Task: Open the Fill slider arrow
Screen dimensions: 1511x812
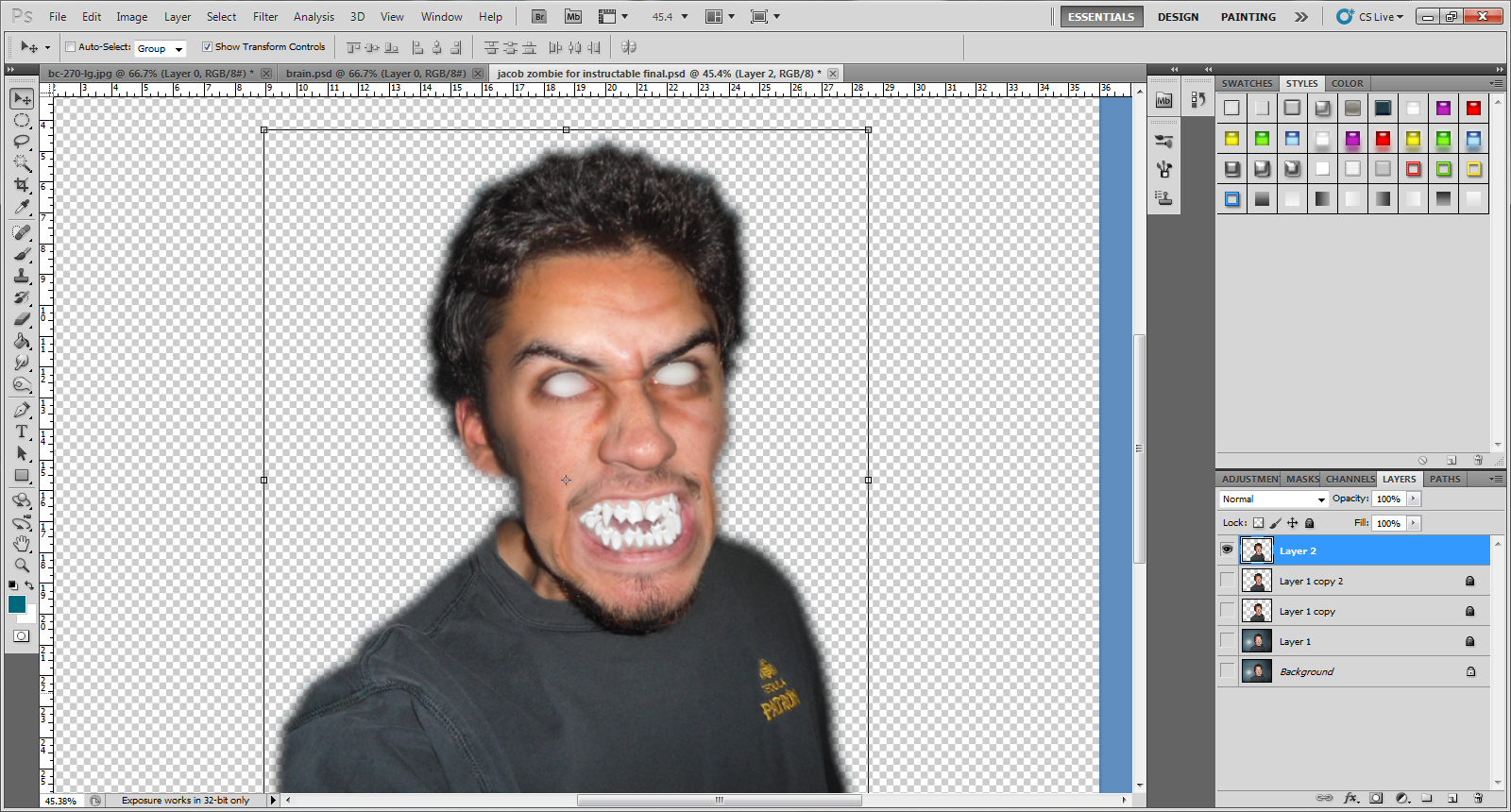Action: (x=1413, y=523)
